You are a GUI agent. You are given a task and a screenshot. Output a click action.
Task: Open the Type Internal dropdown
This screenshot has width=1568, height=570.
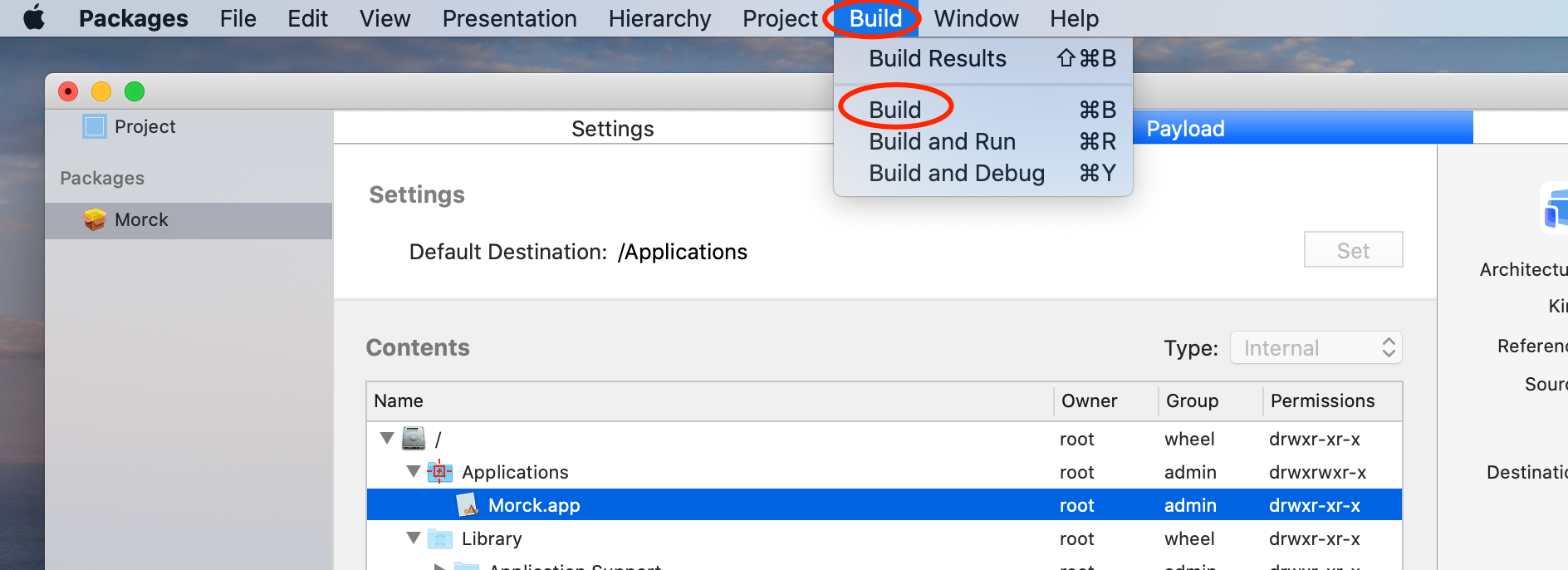click(1316, 348)
